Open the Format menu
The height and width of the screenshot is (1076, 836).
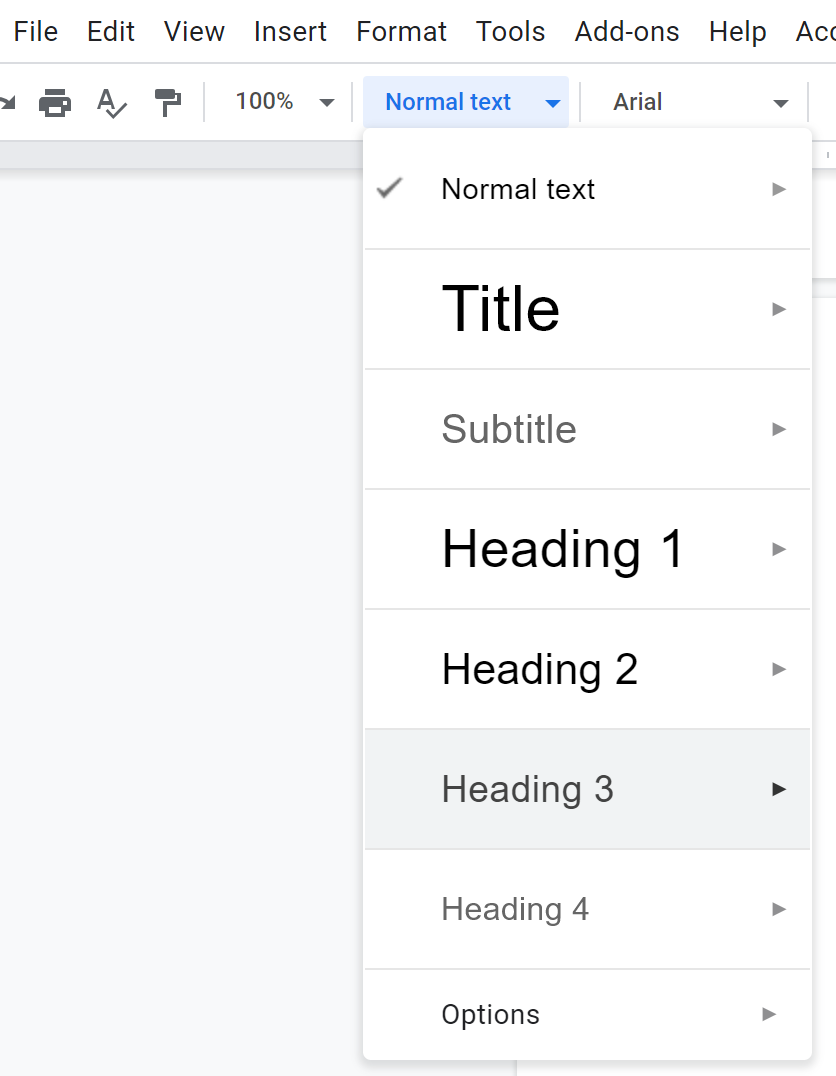(x=401, y=32)
